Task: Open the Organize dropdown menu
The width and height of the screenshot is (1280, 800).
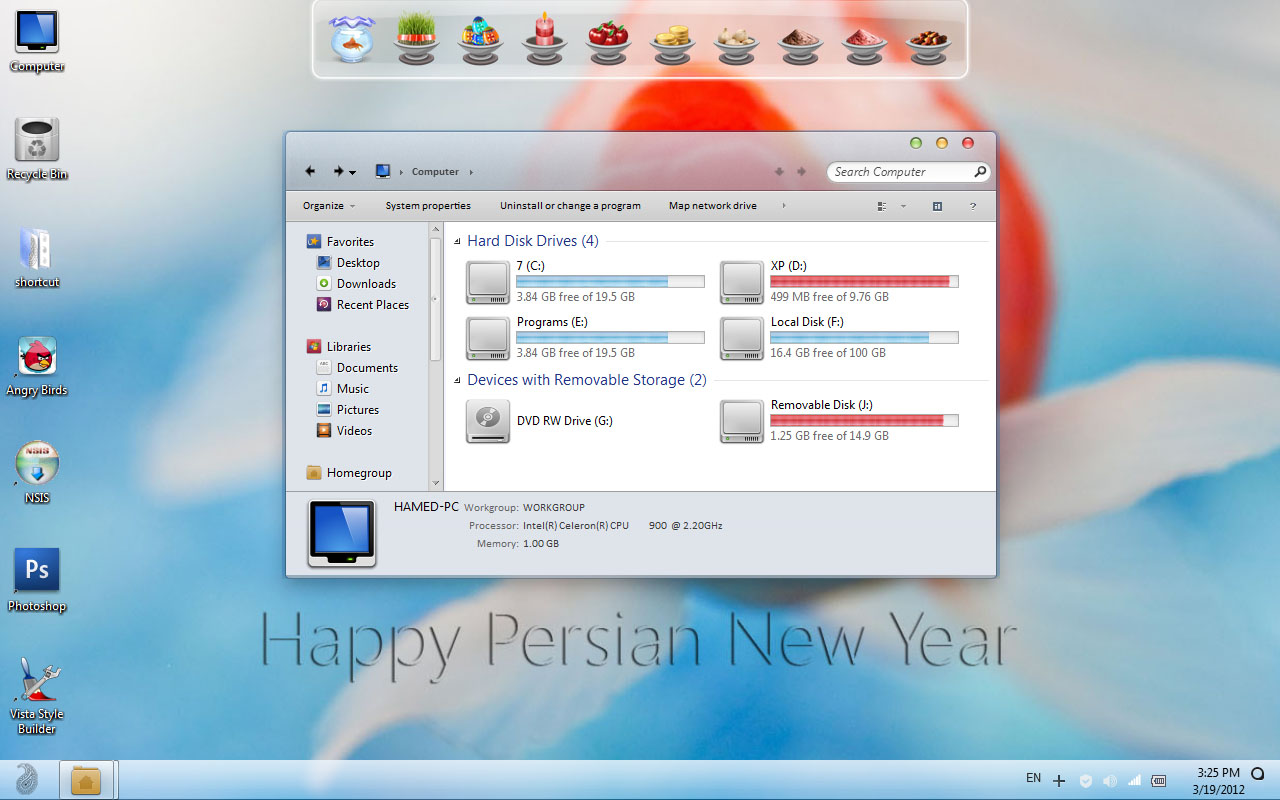Action: 329,206
